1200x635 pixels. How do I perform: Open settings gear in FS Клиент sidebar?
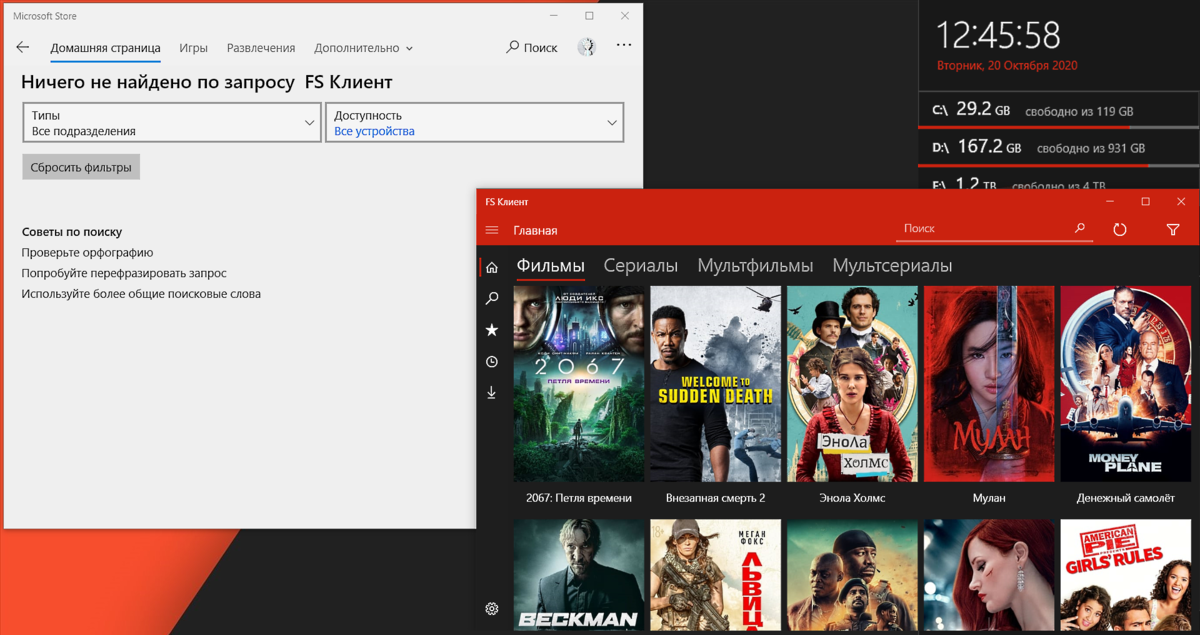pos(492,608)
